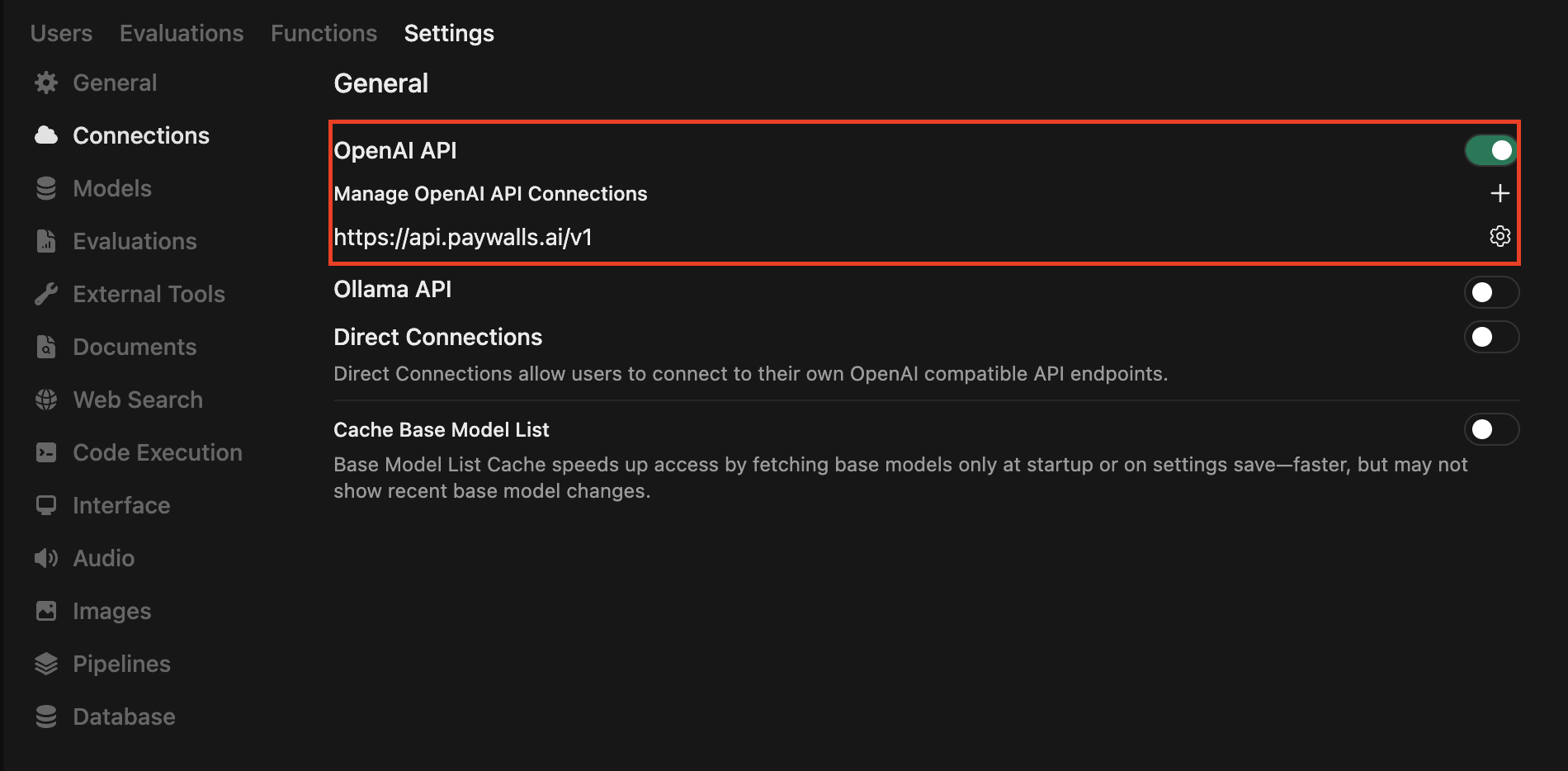Image resolution: width=1568 pixels, height=771 pixels.
Task: Click the Code Execution terminal icon
Action: (45, 452)
